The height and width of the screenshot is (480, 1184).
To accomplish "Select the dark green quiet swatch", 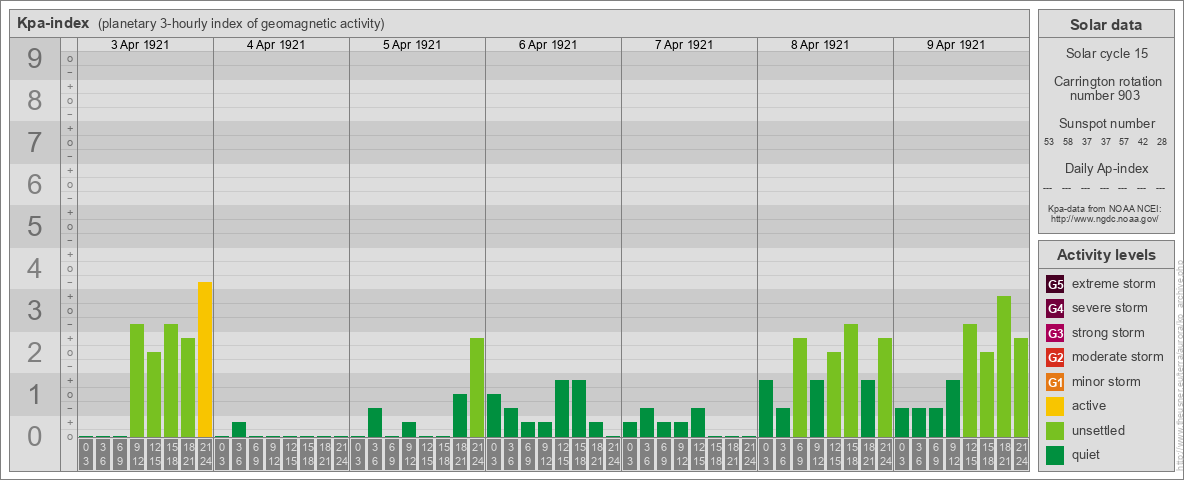I will [1055, 454].
